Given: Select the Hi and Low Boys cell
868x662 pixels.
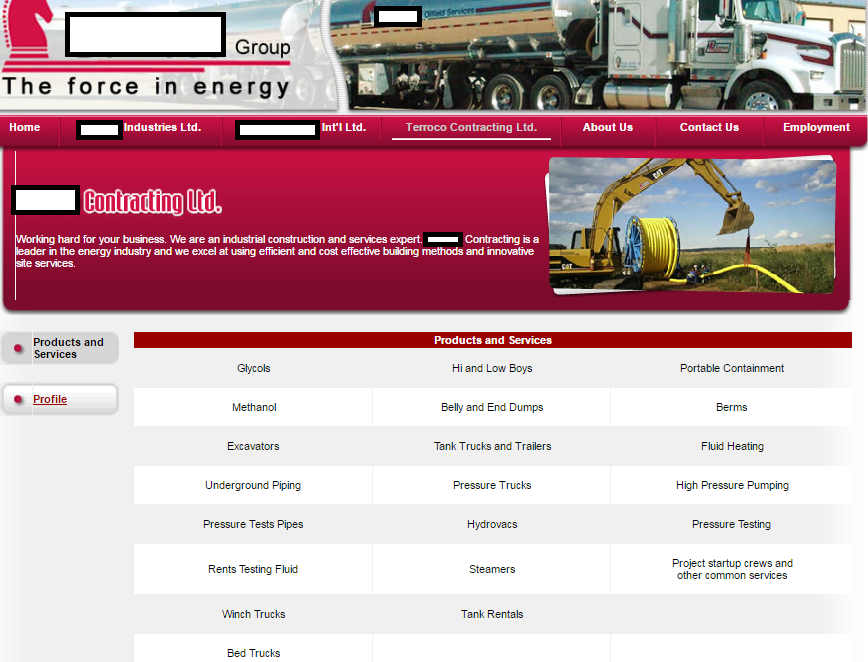Looking at the screenshot, I should coord(492,368).
